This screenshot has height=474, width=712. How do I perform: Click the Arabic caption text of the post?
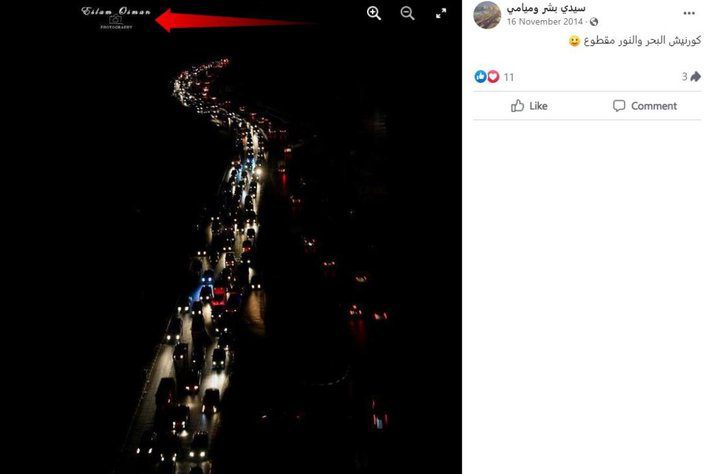point(642,40)
